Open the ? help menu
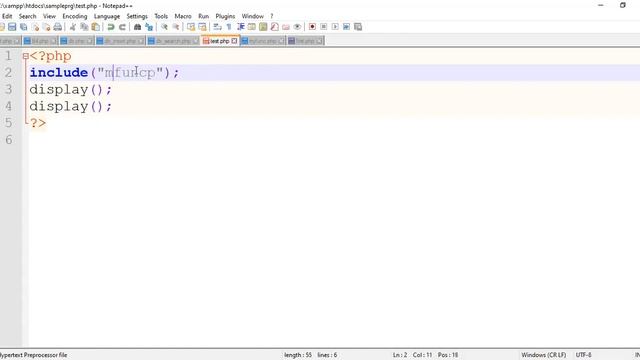640x360 pixels. [271, 16]
